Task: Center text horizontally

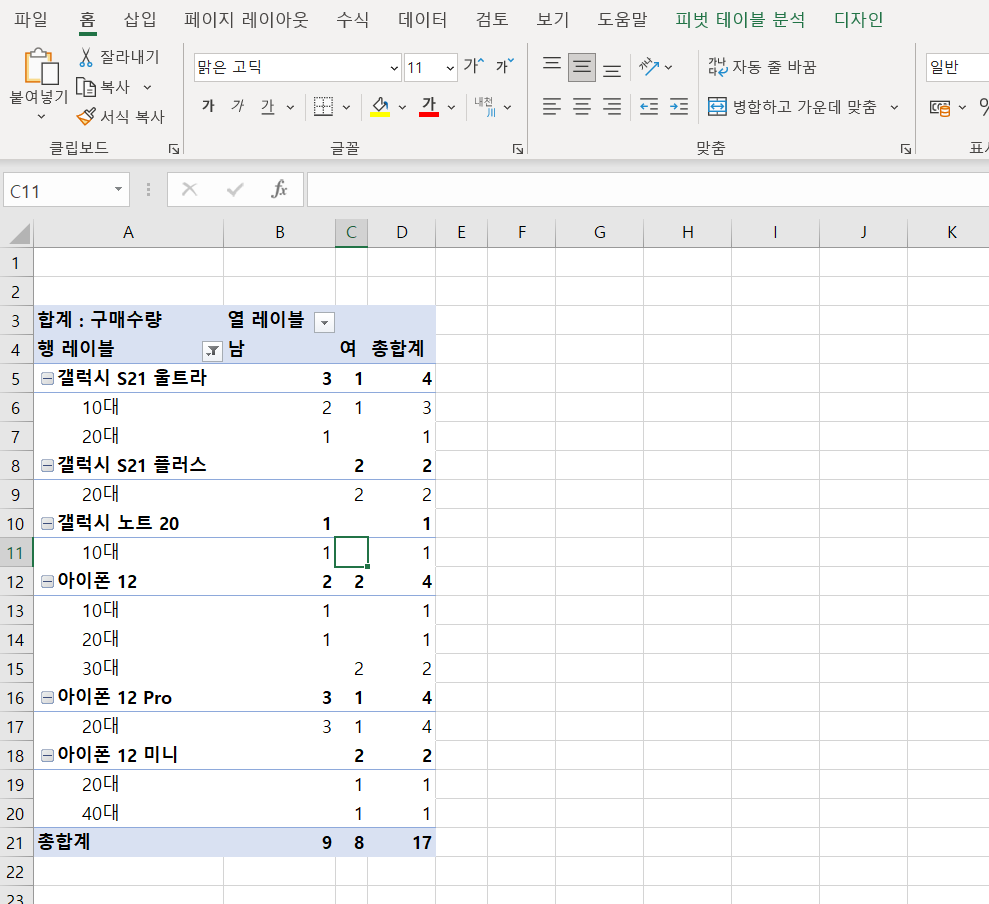Action: (x=582, y=107)
